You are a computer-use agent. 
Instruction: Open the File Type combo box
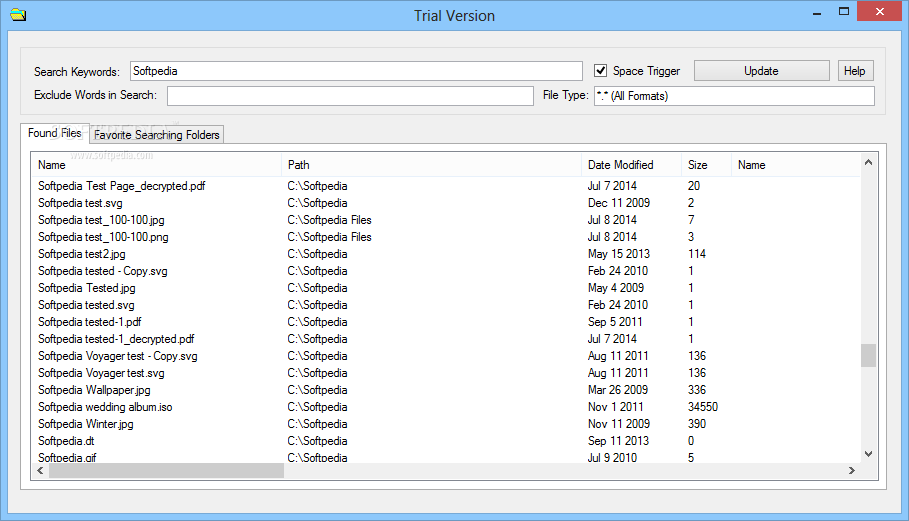pyautogui.click(x=734, y=96)
